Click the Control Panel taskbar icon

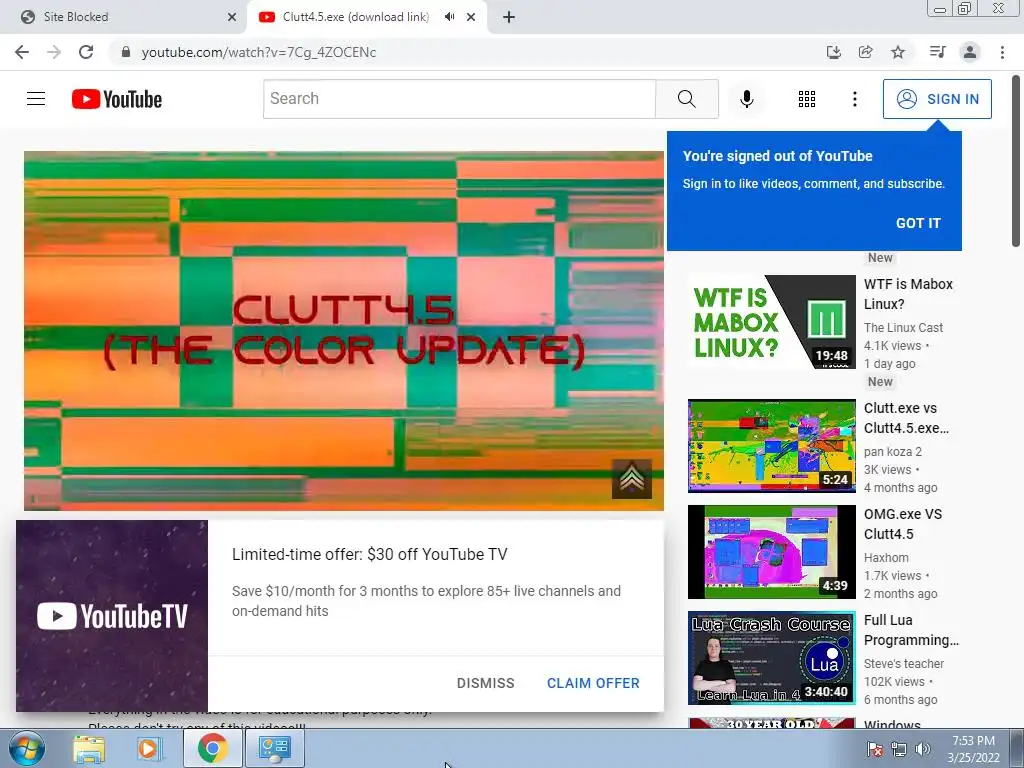(274, 748)
